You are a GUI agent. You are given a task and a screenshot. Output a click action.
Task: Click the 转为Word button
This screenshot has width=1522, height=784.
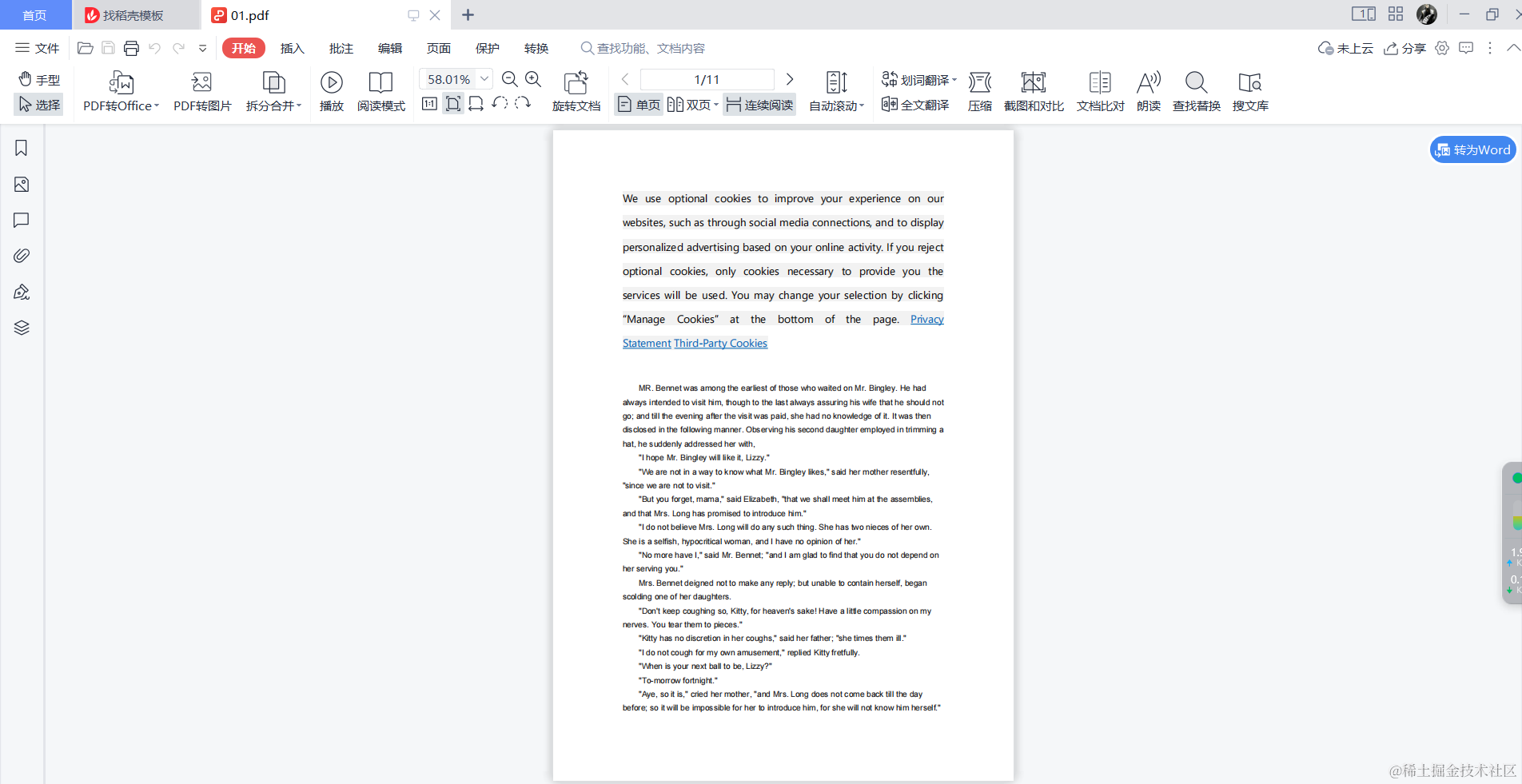pos(1472,149)
